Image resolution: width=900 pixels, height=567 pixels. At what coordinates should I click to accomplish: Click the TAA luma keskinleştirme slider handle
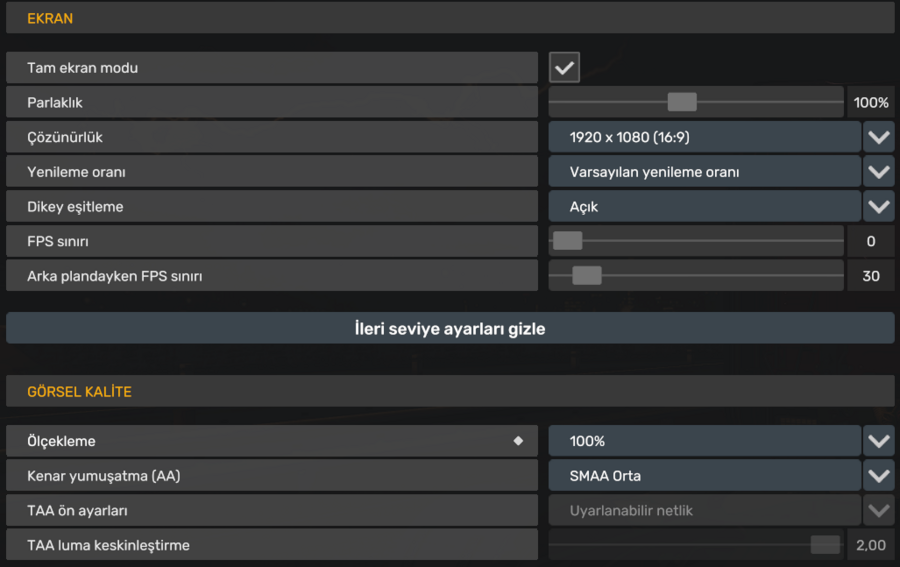point(825,545)
